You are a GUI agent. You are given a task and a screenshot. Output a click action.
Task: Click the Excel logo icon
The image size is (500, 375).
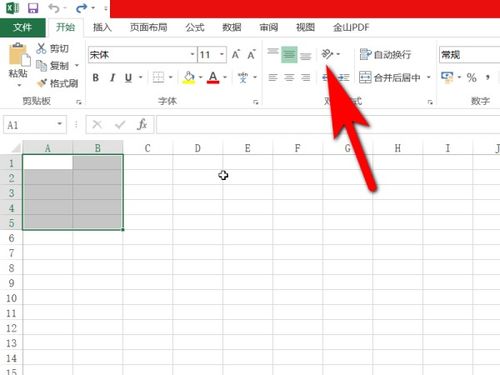[x=12, y=8]
